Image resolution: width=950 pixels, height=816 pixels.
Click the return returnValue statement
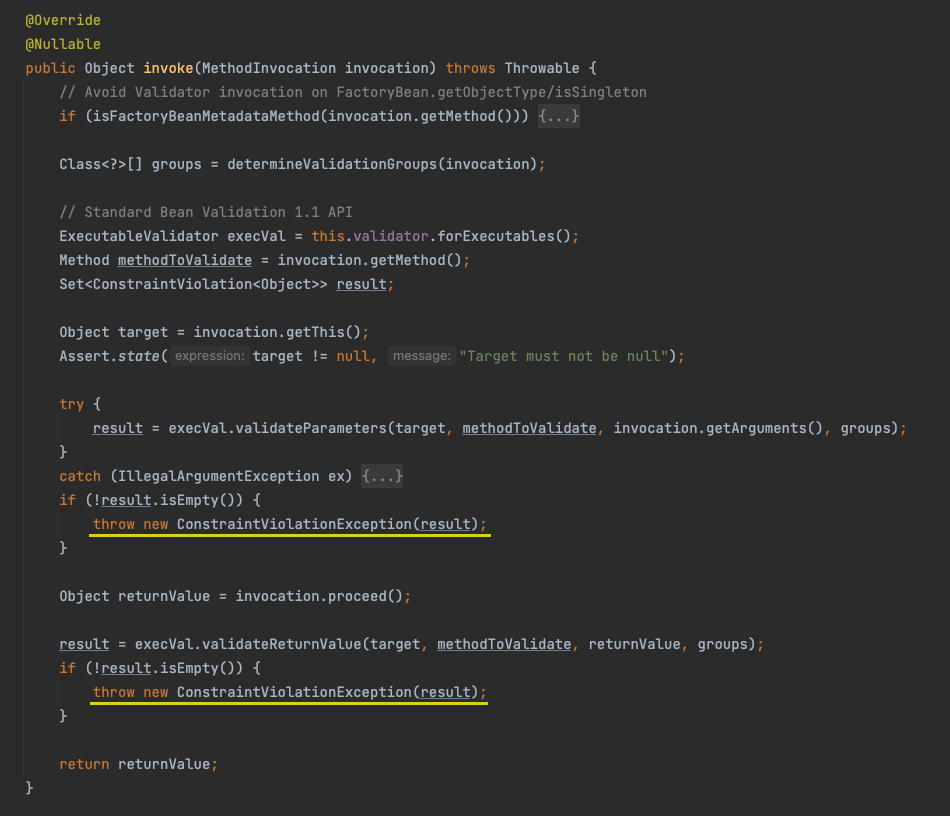coord(138,765)
